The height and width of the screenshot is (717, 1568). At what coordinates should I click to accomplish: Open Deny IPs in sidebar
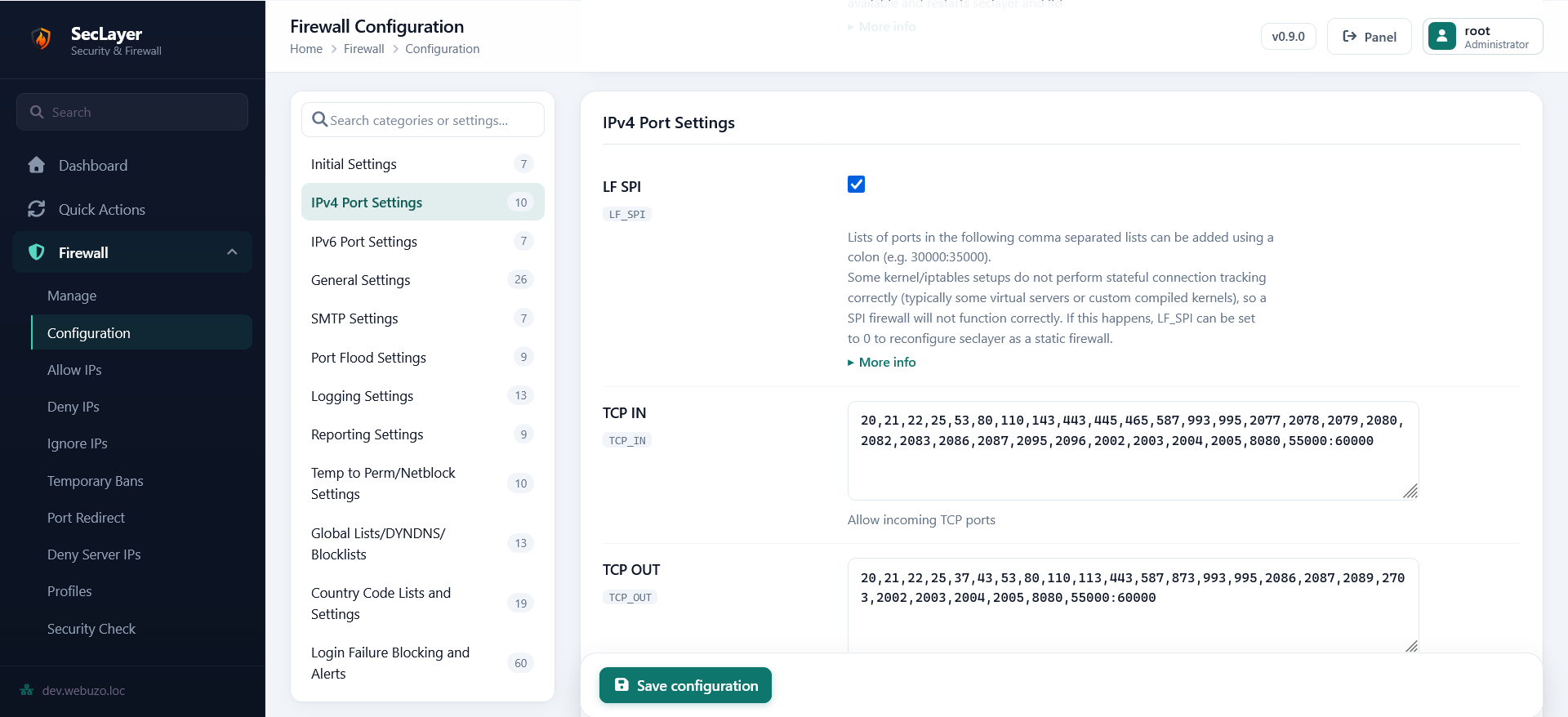(141, 407)
